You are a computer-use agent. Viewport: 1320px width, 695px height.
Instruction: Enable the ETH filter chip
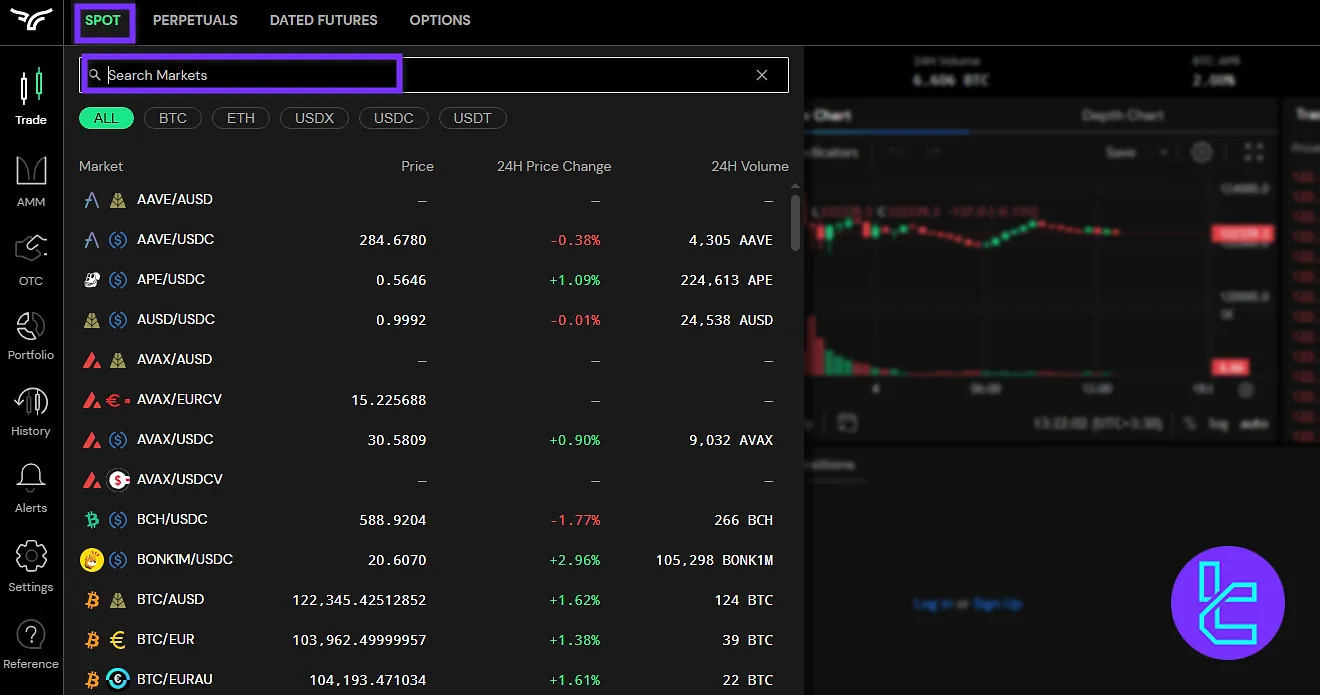click(x=240, y=118)
